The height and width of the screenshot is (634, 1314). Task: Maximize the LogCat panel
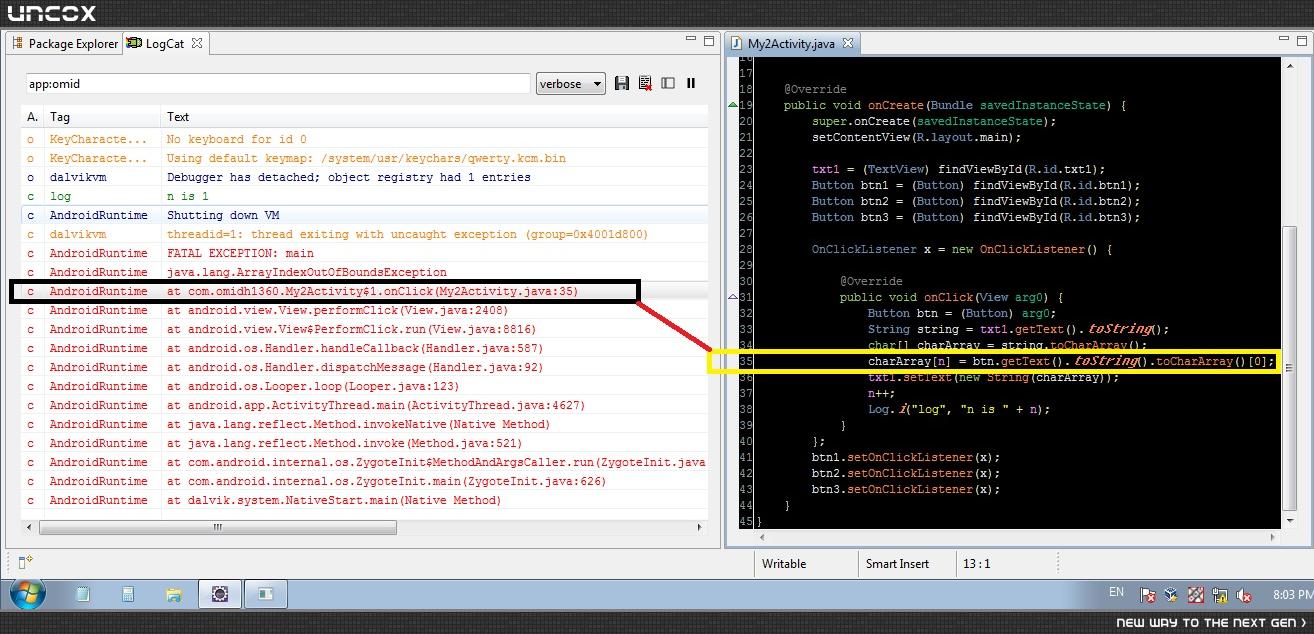[x=709, y=40]
